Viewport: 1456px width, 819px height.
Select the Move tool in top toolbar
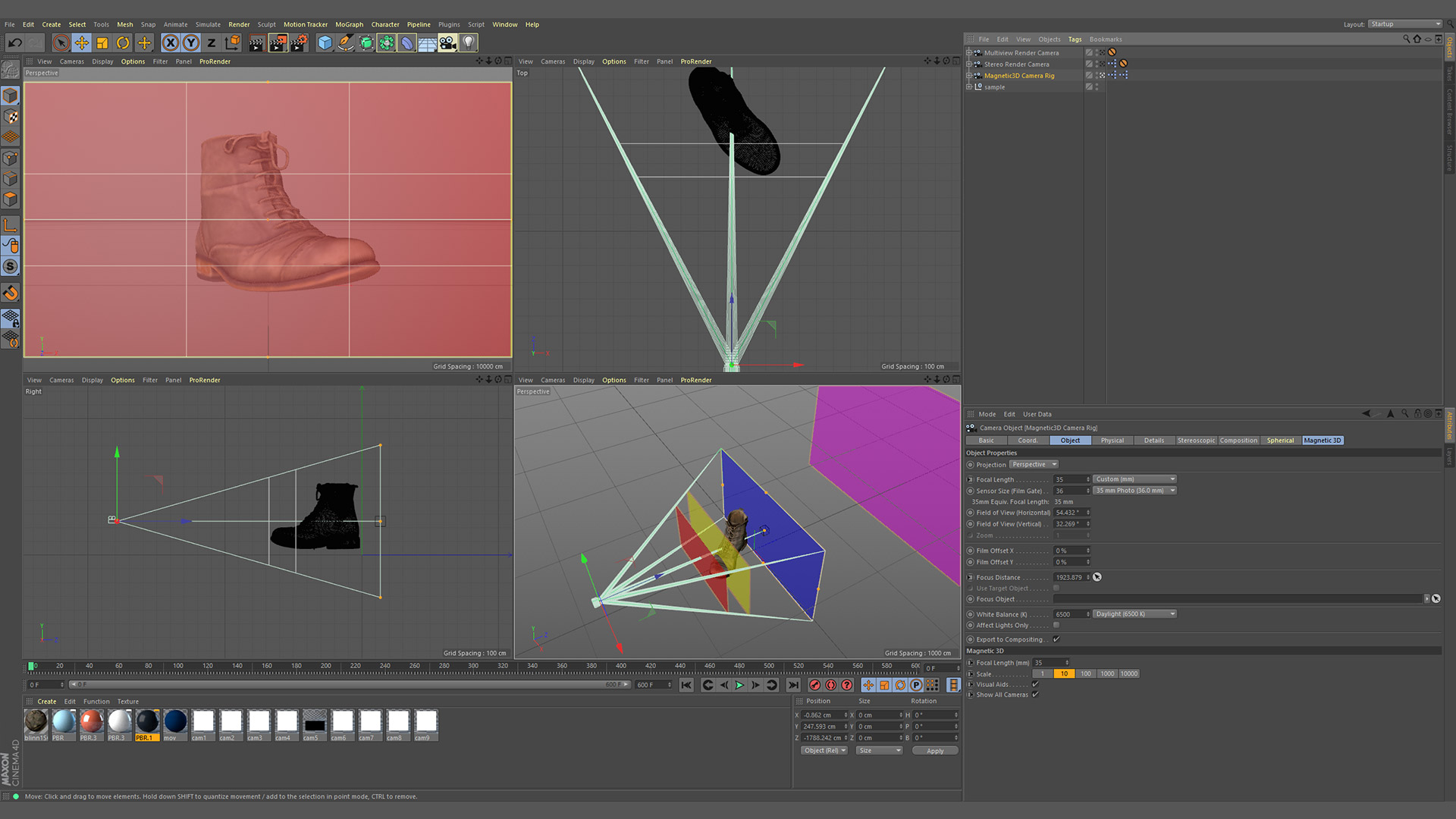pos(82,43)
